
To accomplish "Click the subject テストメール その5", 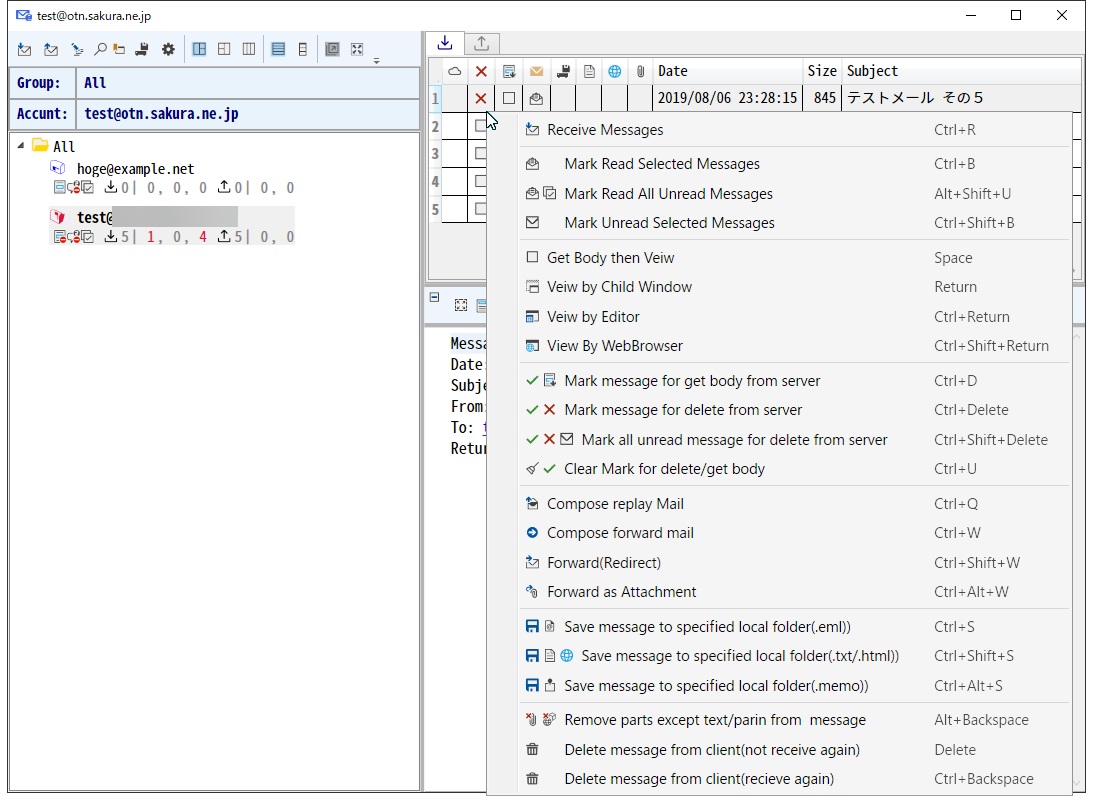I will [915, 98].
